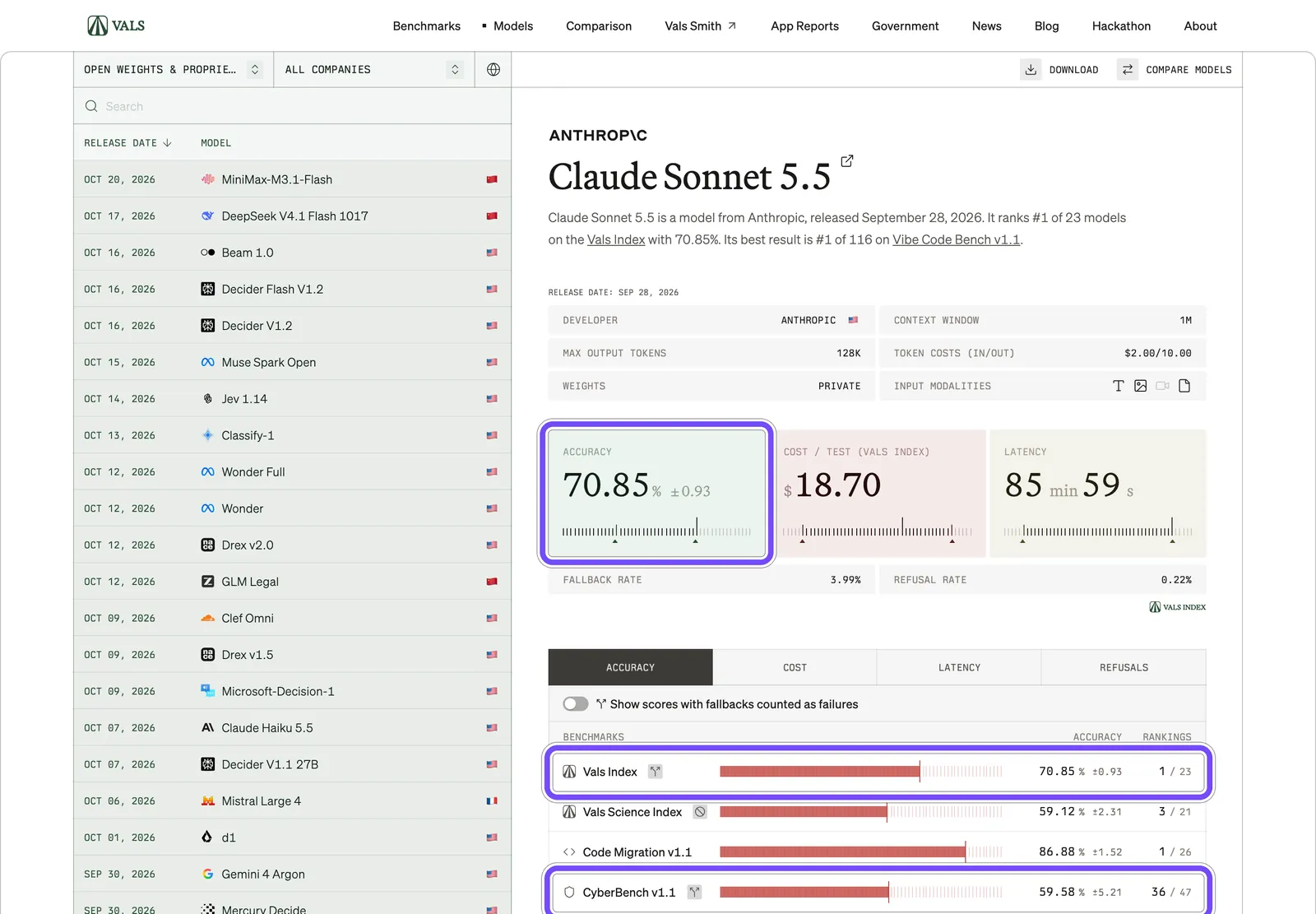
Task: Open the Benchmarks nav item
Action: tap(427, 26)
